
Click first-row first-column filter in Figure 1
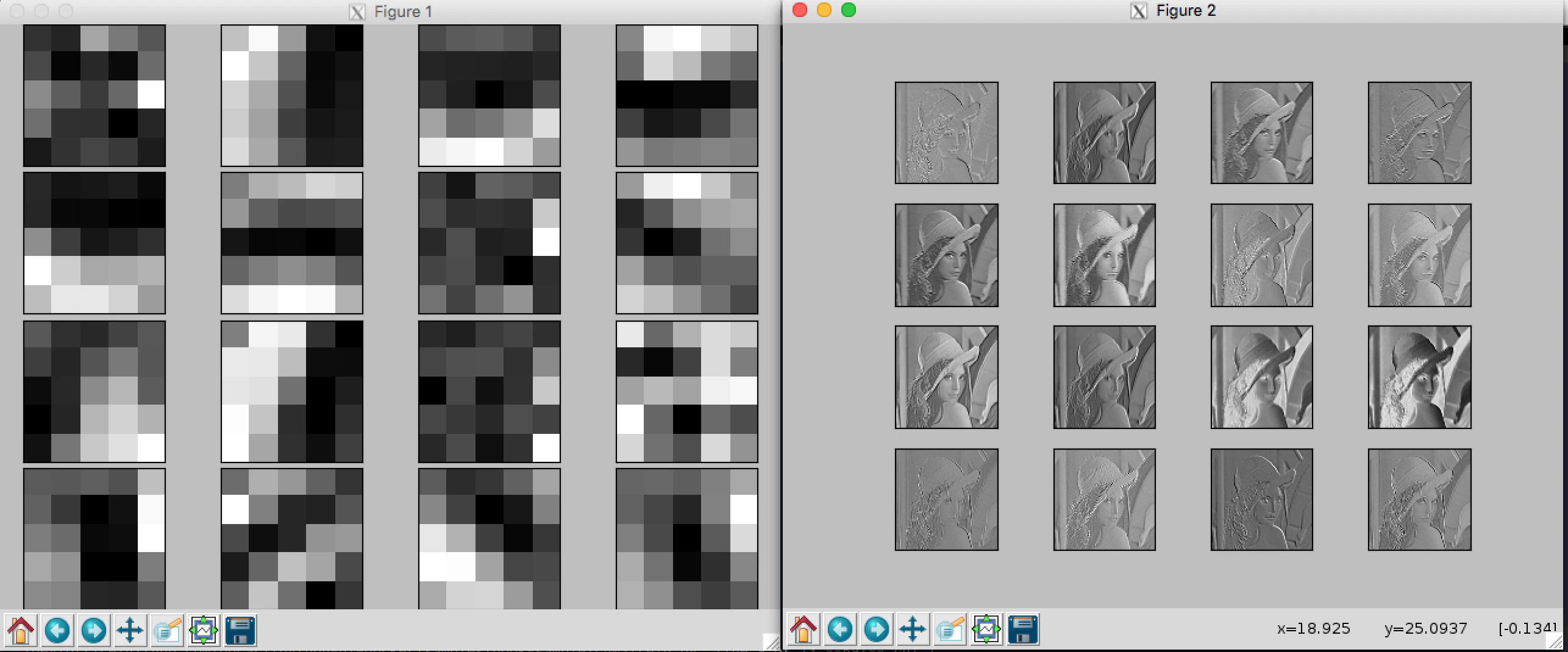point(94,96)
